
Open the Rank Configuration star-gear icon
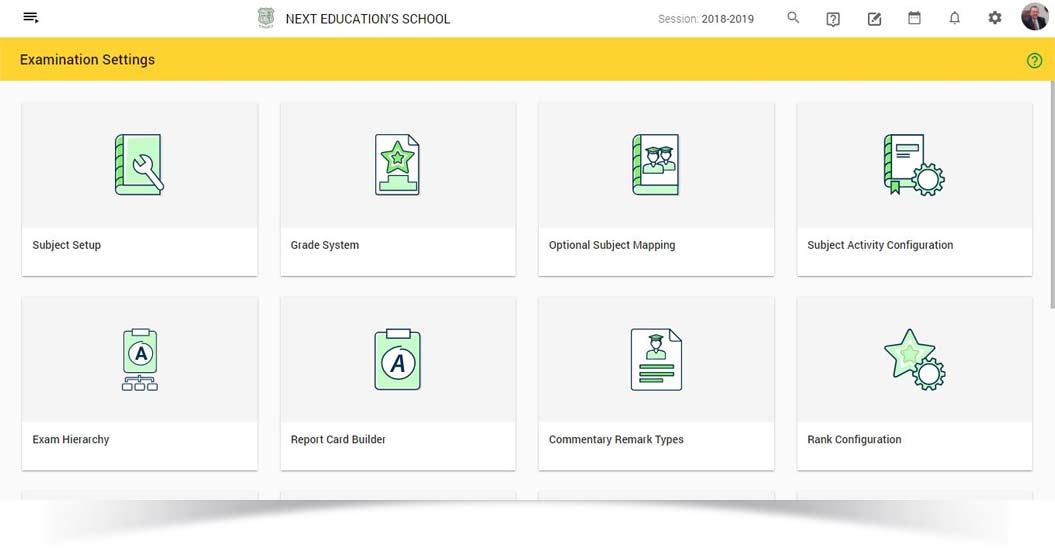[x=914, y=359]
